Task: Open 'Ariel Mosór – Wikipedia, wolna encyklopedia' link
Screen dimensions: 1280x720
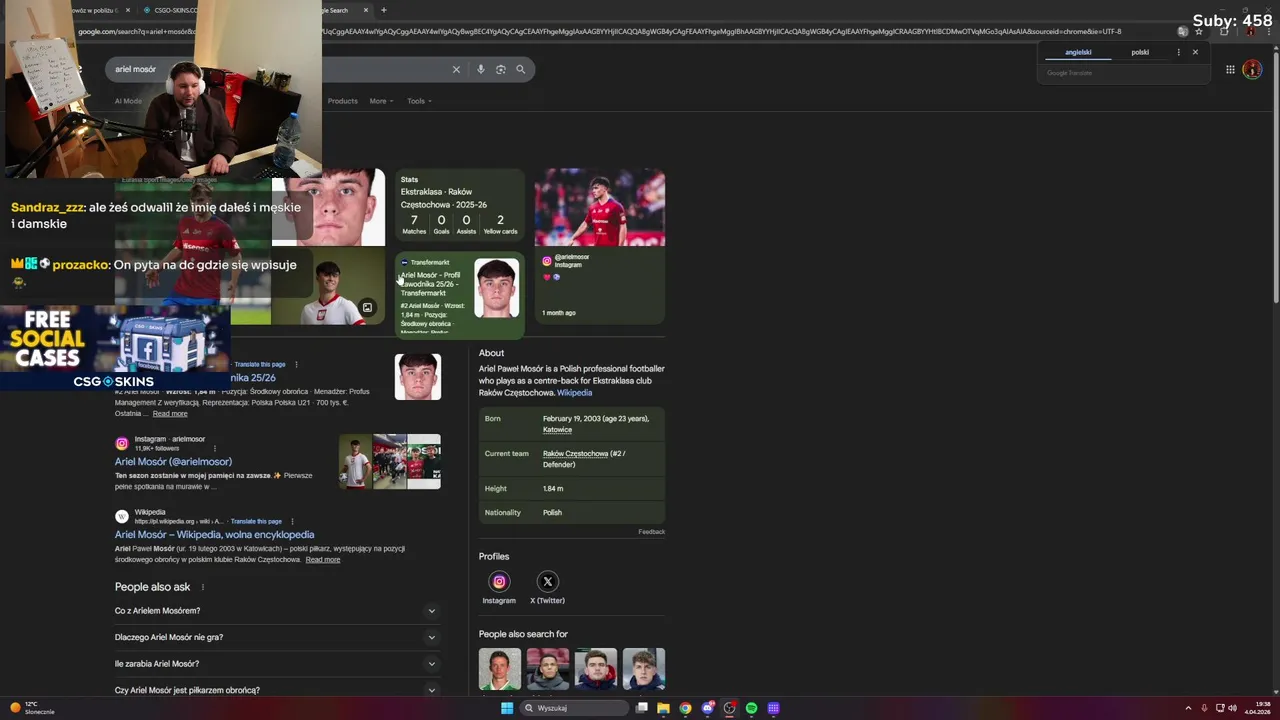Action: click(214, 535)
